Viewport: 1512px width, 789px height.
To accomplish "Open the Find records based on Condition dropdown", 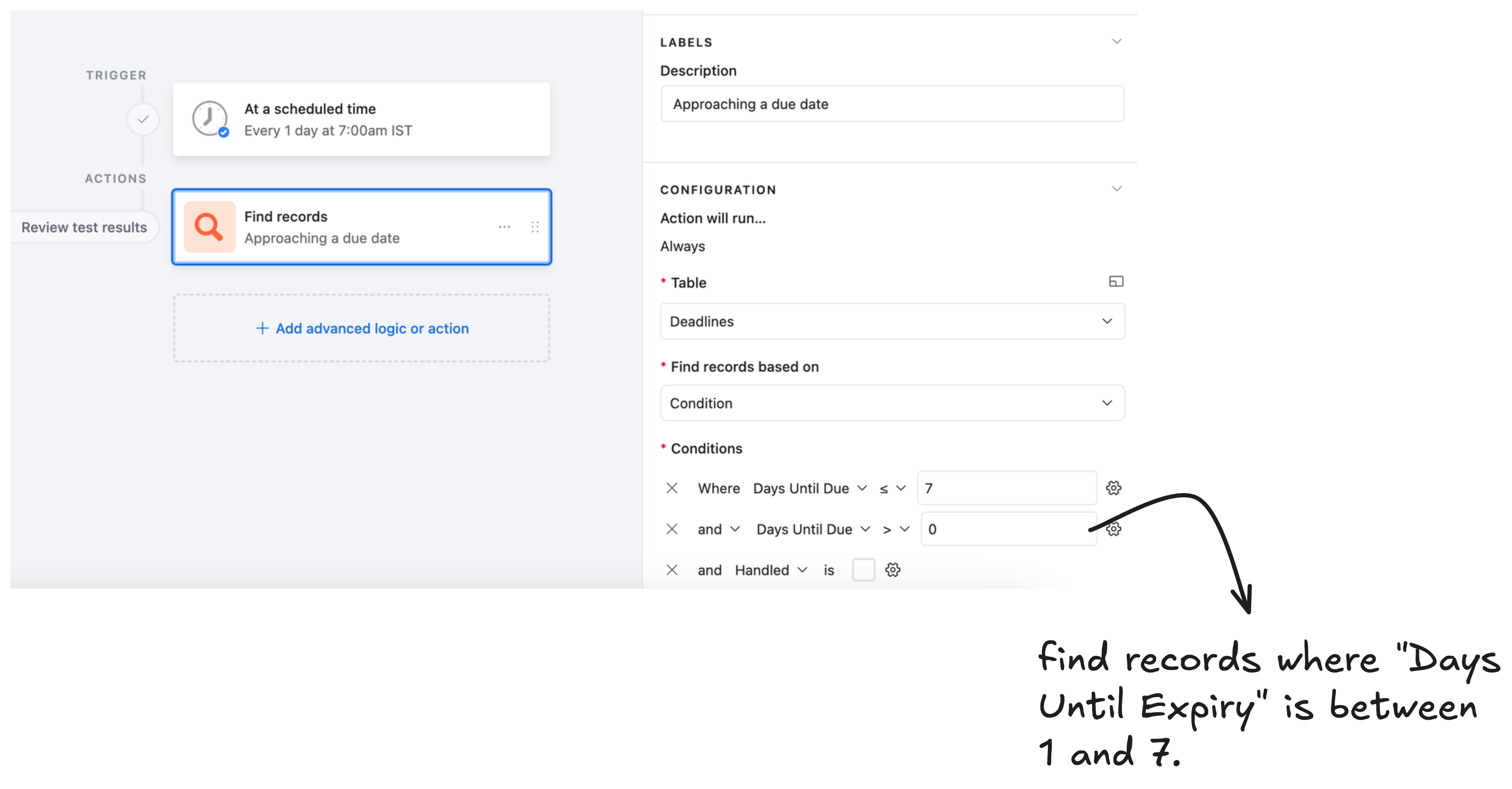I will pyautogui.click(x=892, y=403).
